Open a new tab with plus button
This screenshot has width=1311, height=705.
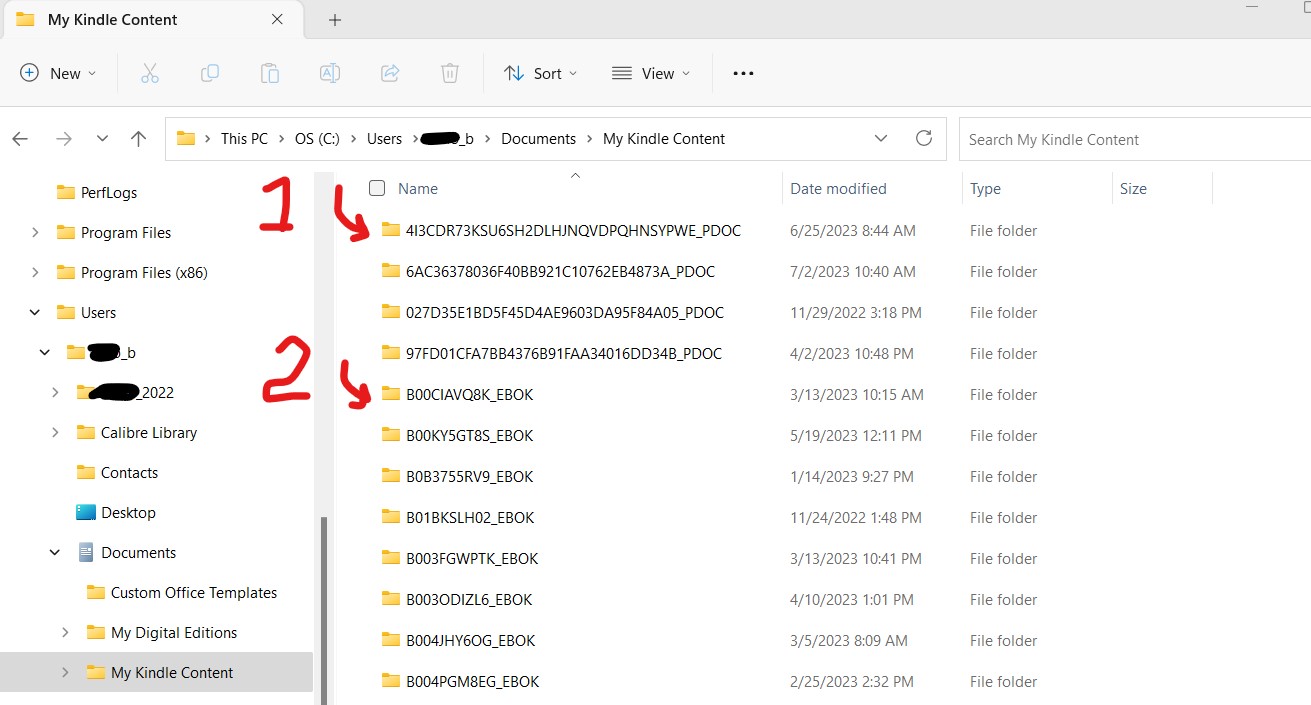click(x=335, y=20)
